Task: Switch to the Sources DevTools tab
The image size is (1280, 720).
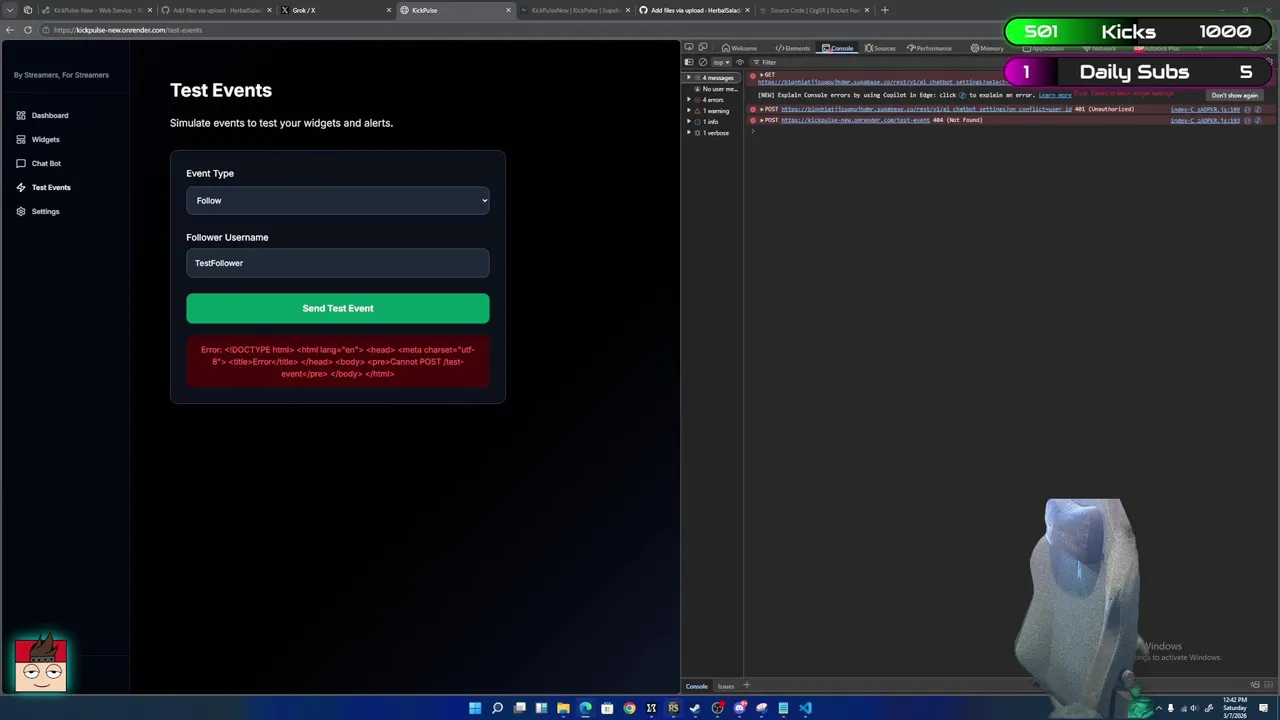Action: click(x=880, y=48)
